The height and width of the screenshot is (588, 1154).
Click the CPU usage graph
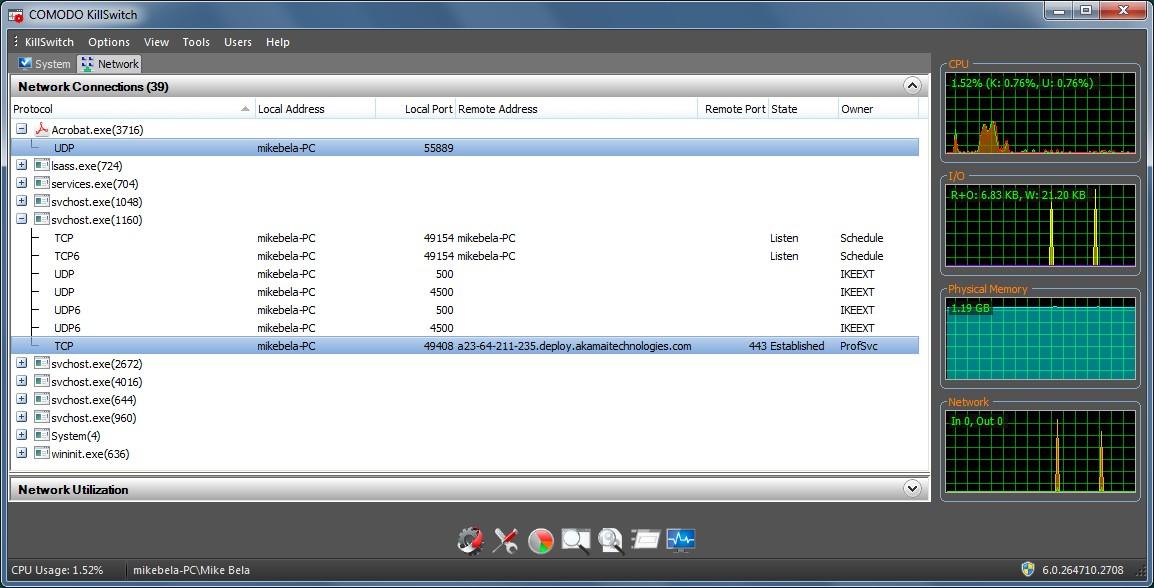point(1040,113)
